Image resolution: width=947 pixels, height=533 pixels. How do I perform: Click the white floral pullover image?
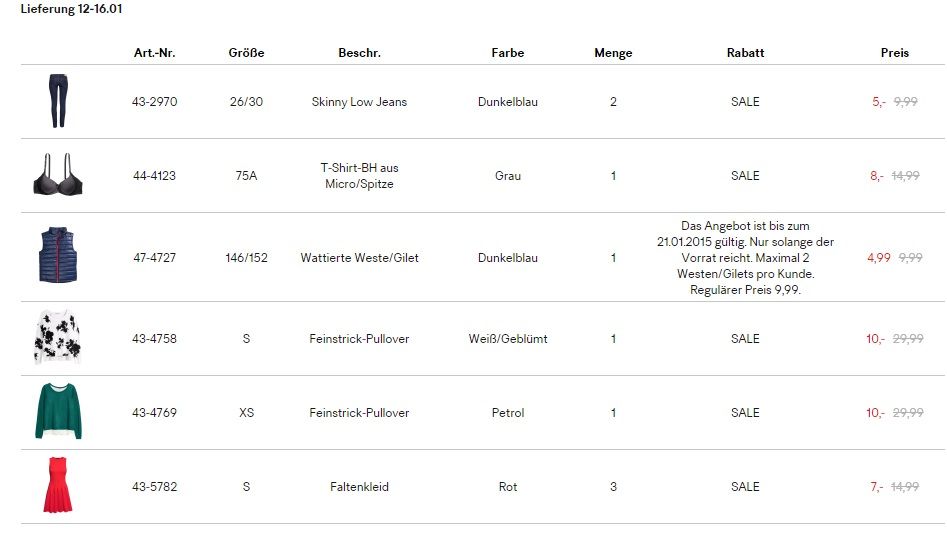(x=56, y=338)
